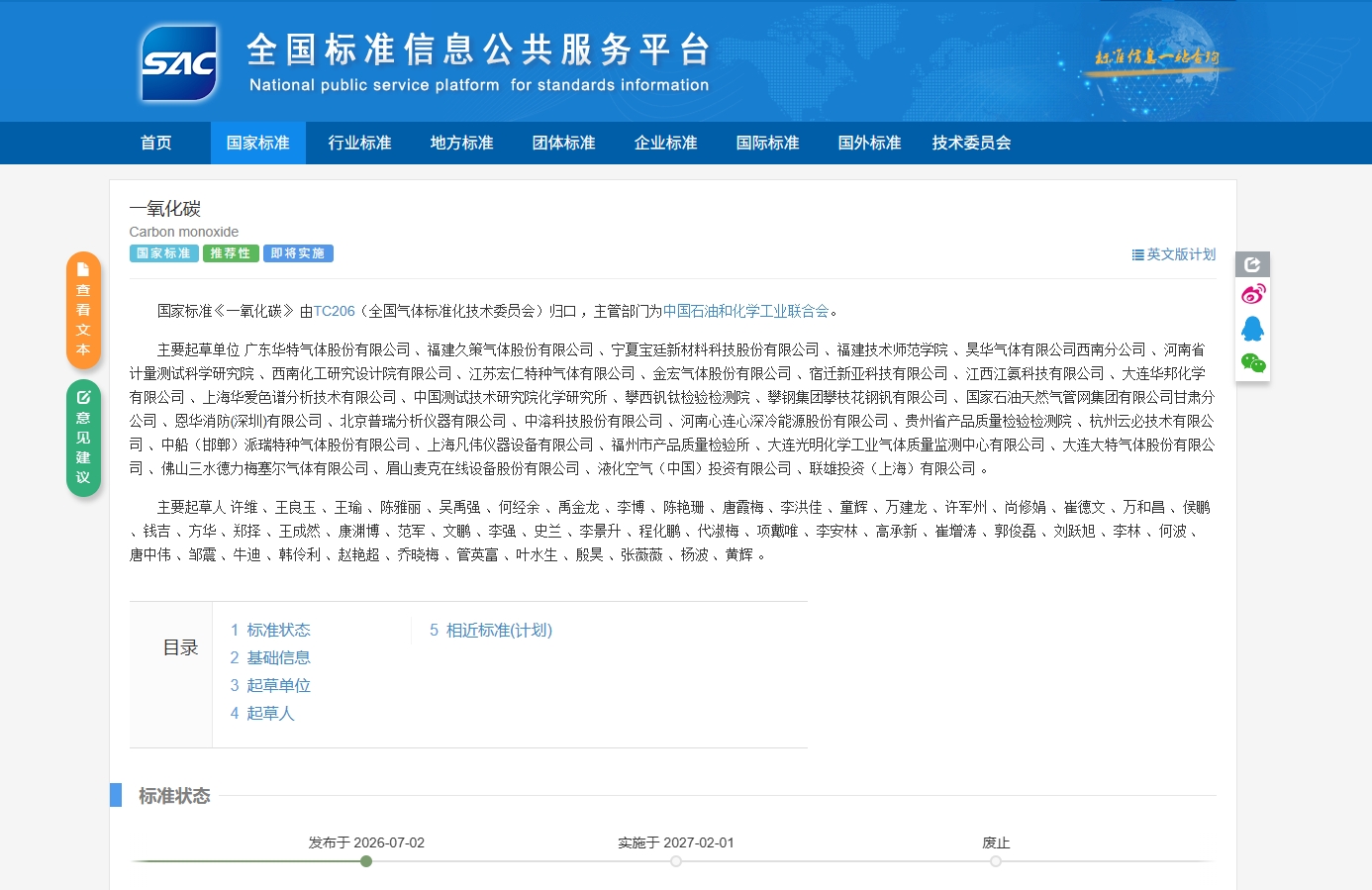The width and height of the screenshot is (1372, 890).
Task: Click the 一氧化碳 standard title
Action: [x=165, y=208]
